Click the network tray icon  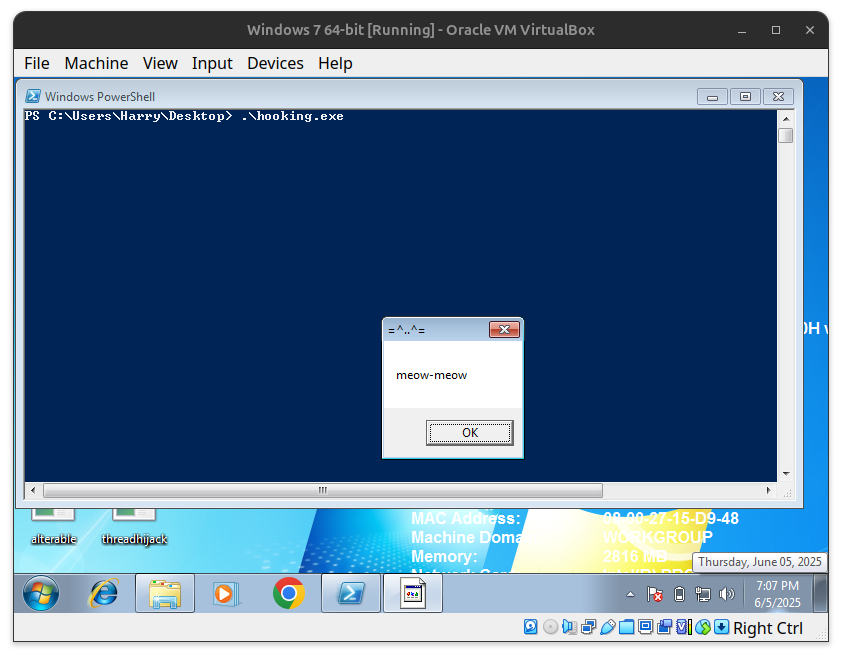pos(702,594)
